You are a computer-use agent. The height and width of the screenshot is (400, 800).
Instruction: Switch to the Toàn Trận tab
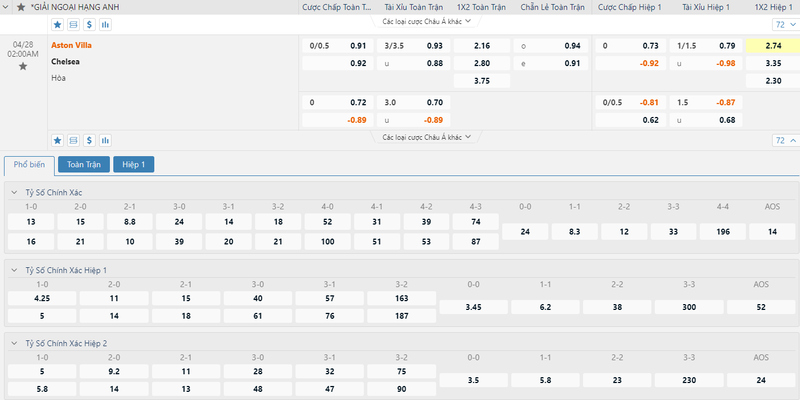coord(84,164)
